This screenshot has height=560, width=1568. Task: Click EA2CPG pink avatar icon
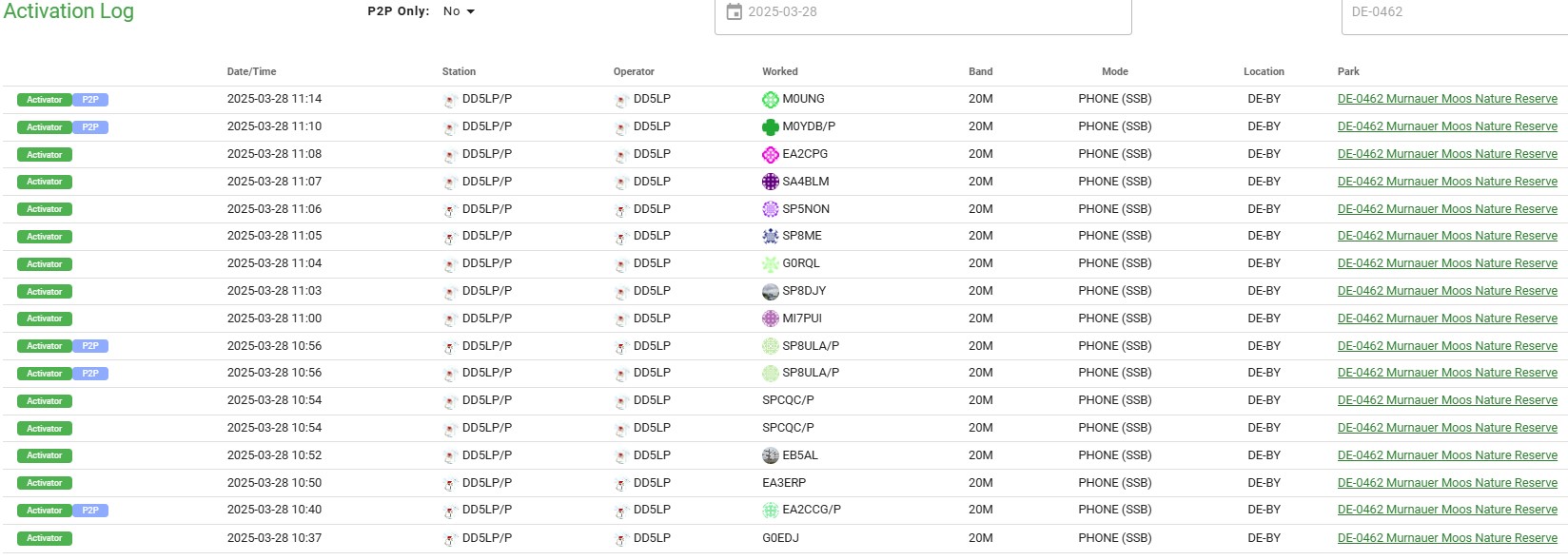coord(771,154)
